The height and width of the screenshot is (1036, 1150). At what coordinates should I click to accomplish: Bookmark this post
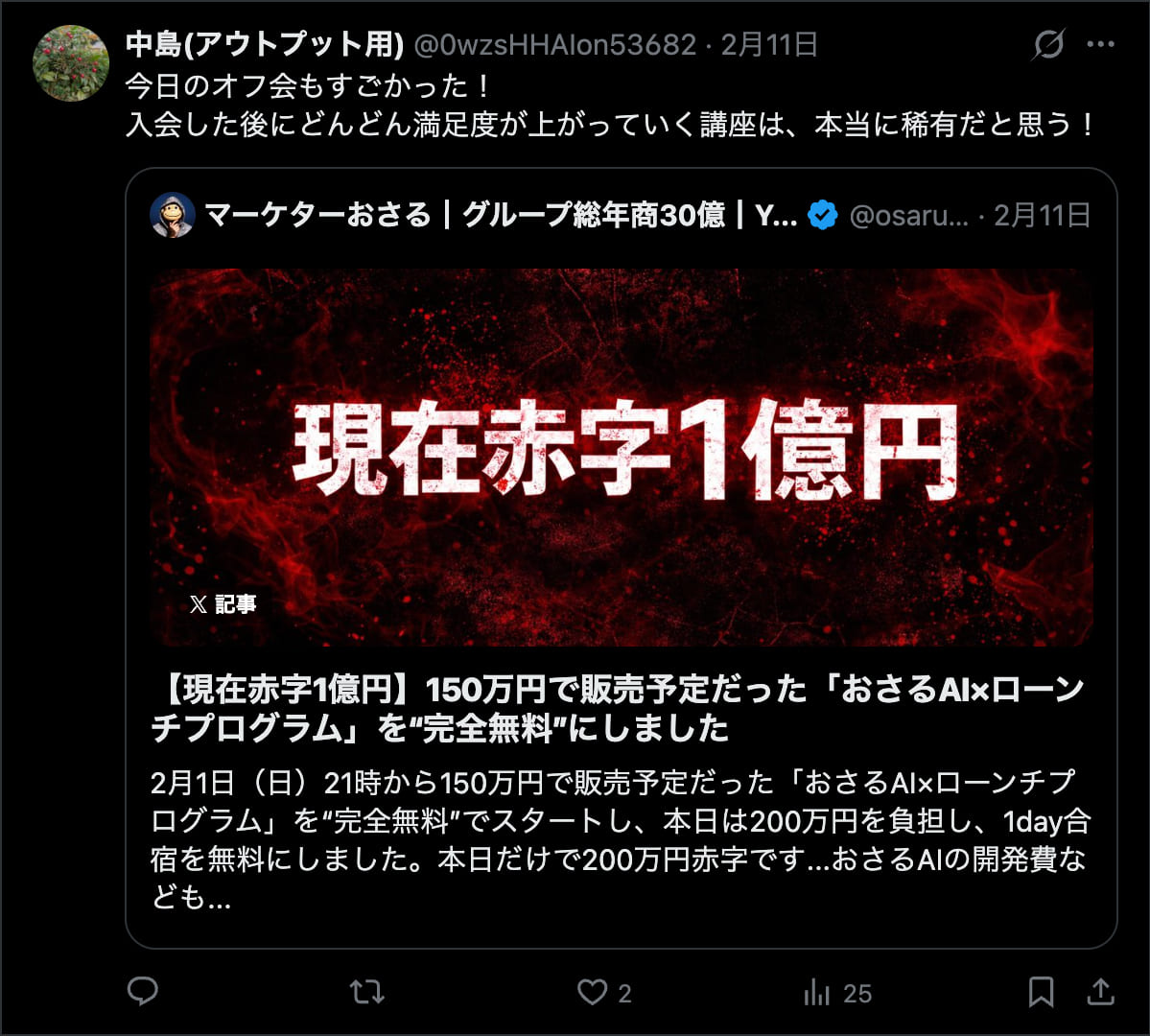[x=1041, y=992]
